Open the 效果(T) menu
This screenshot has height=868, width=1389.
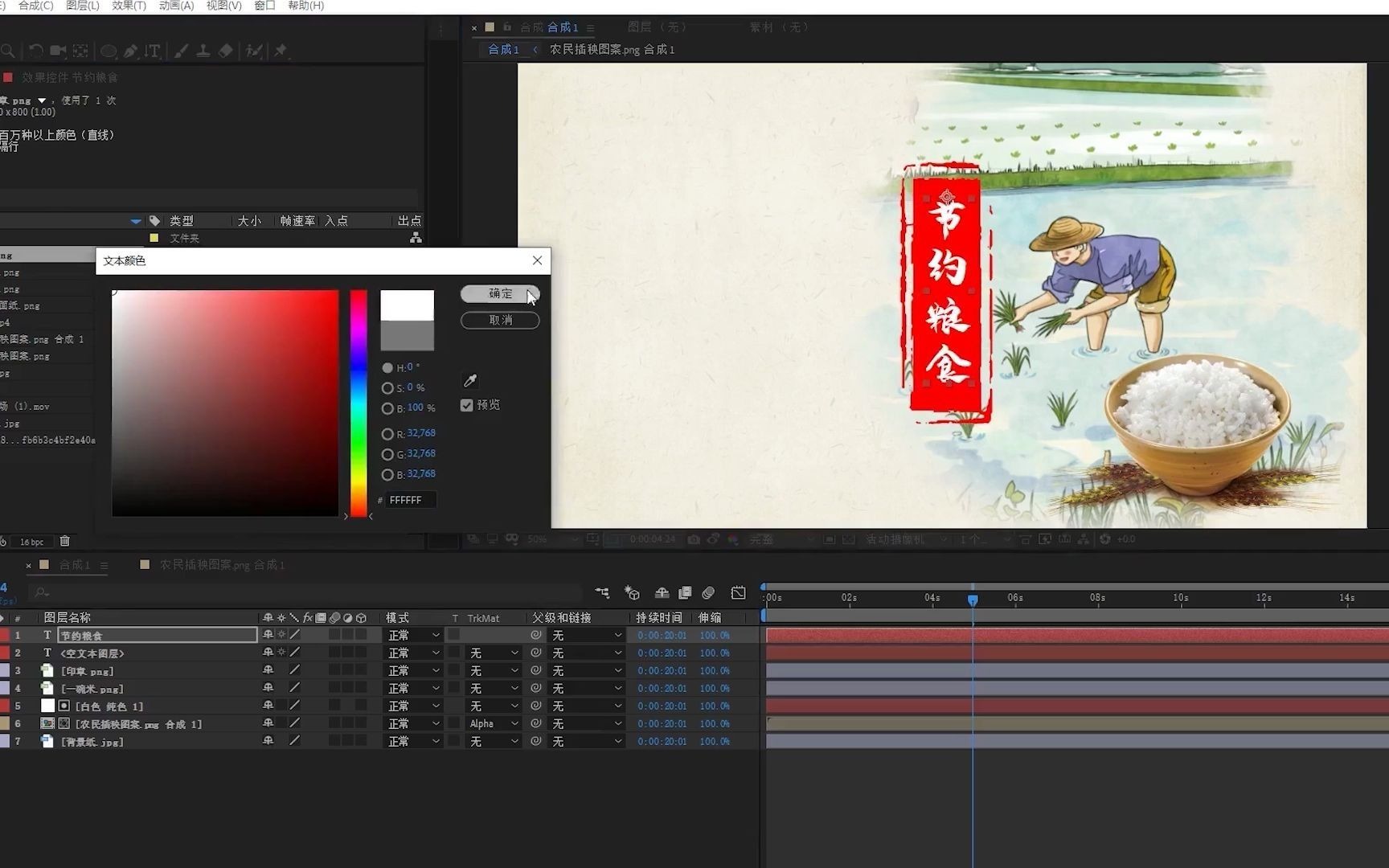coord(129,6)
